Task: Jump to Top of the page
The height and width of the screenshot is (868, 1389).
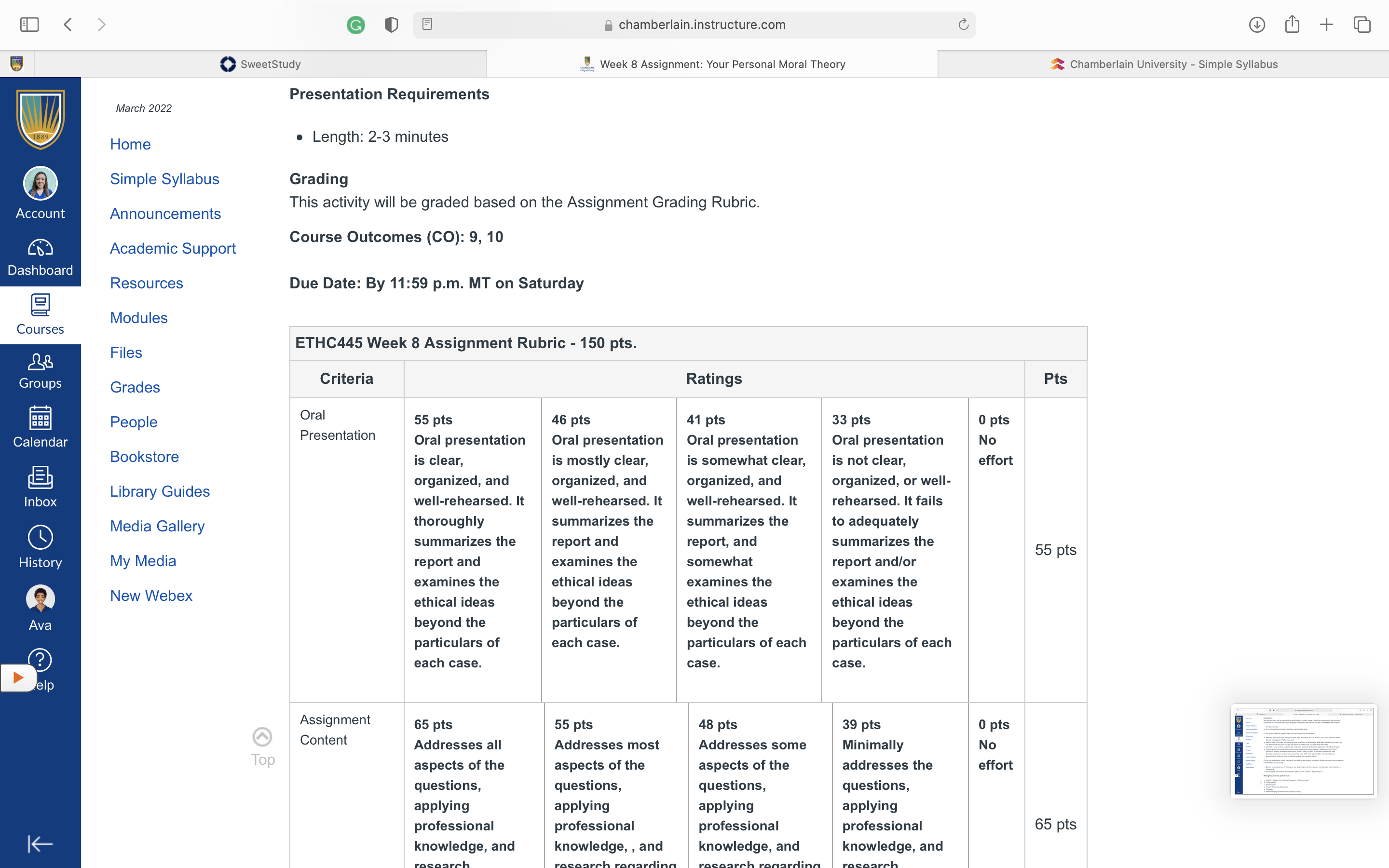Action: coord(262,747)
